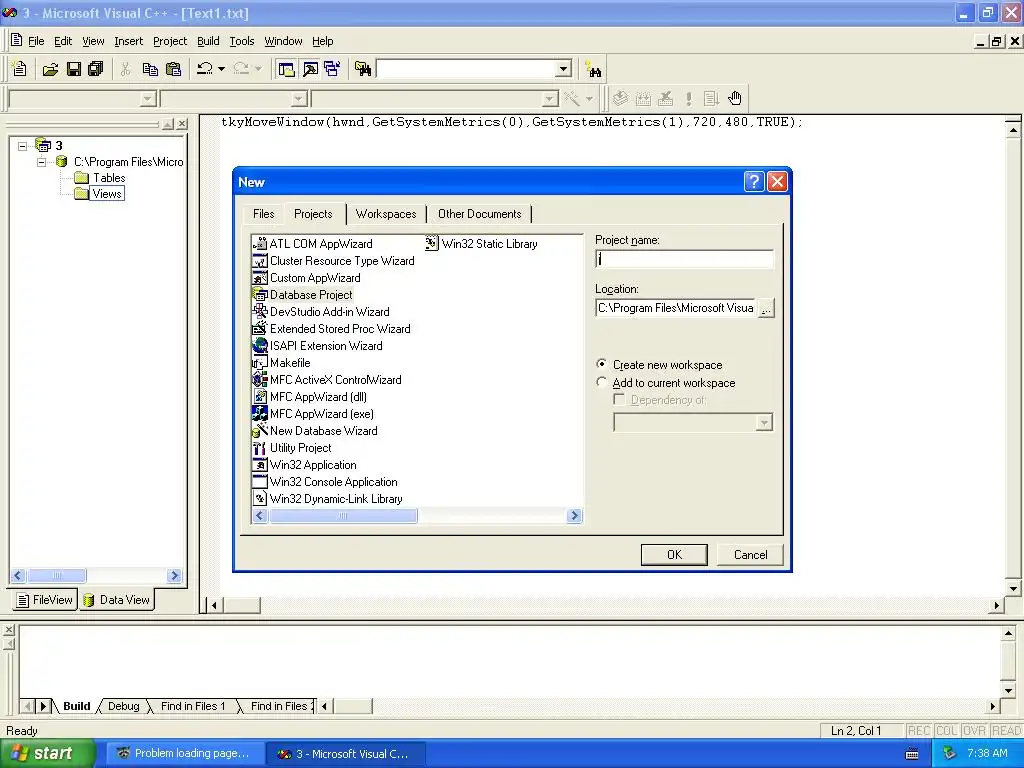1024x768 pixels.
Task: Click the Insert/Remove Breakpoint hand icon
Action: 735,99
